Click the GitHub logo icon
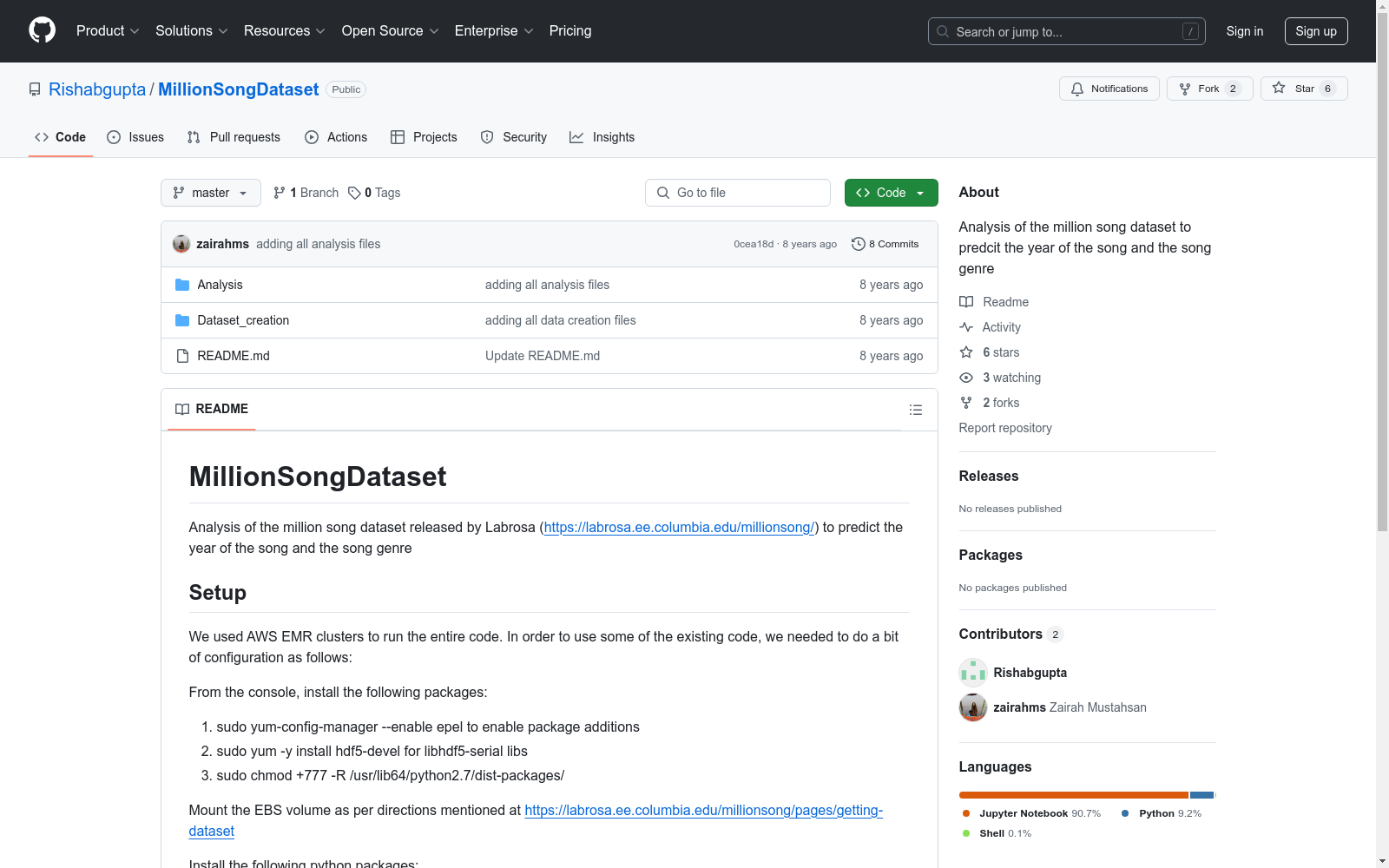Image resolution: width=1389 pixels, height=868 pixels. [42, 30]
